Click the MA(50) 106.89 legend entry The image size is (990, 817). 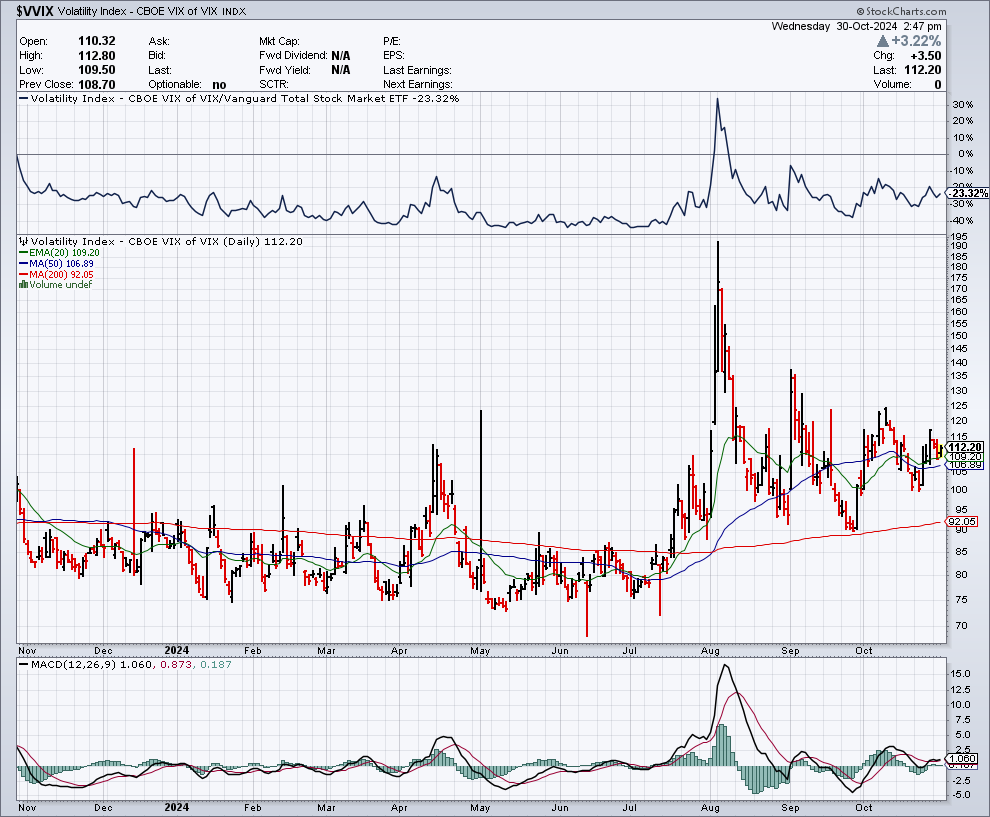(56, 263)
